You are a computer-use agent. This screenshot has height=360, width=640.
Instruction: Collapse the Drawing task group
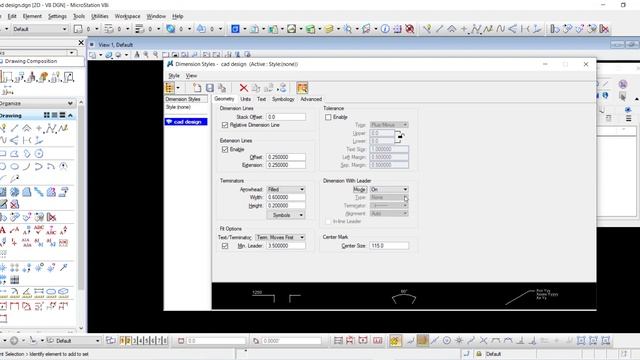click(x=70, y=116)
